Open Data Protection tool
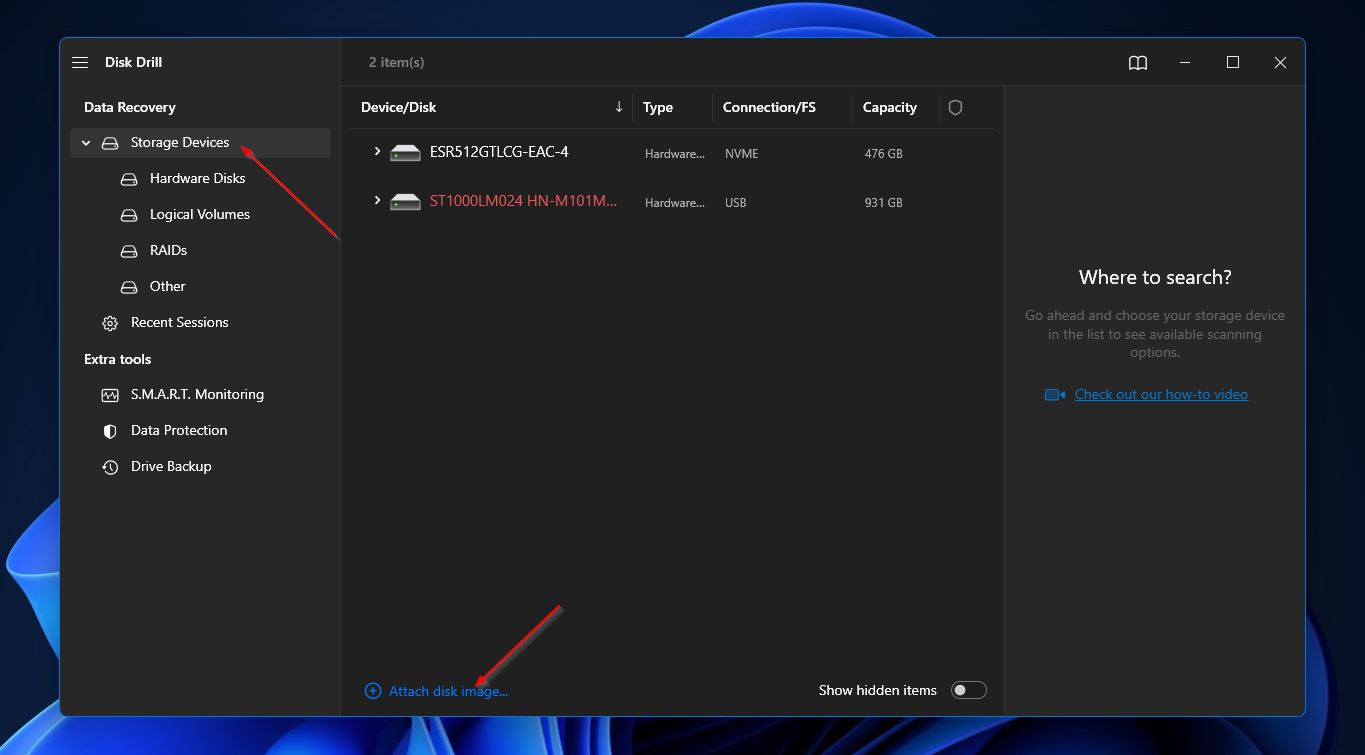Viewport: 1365px width, 755px height. coord(179,430)
